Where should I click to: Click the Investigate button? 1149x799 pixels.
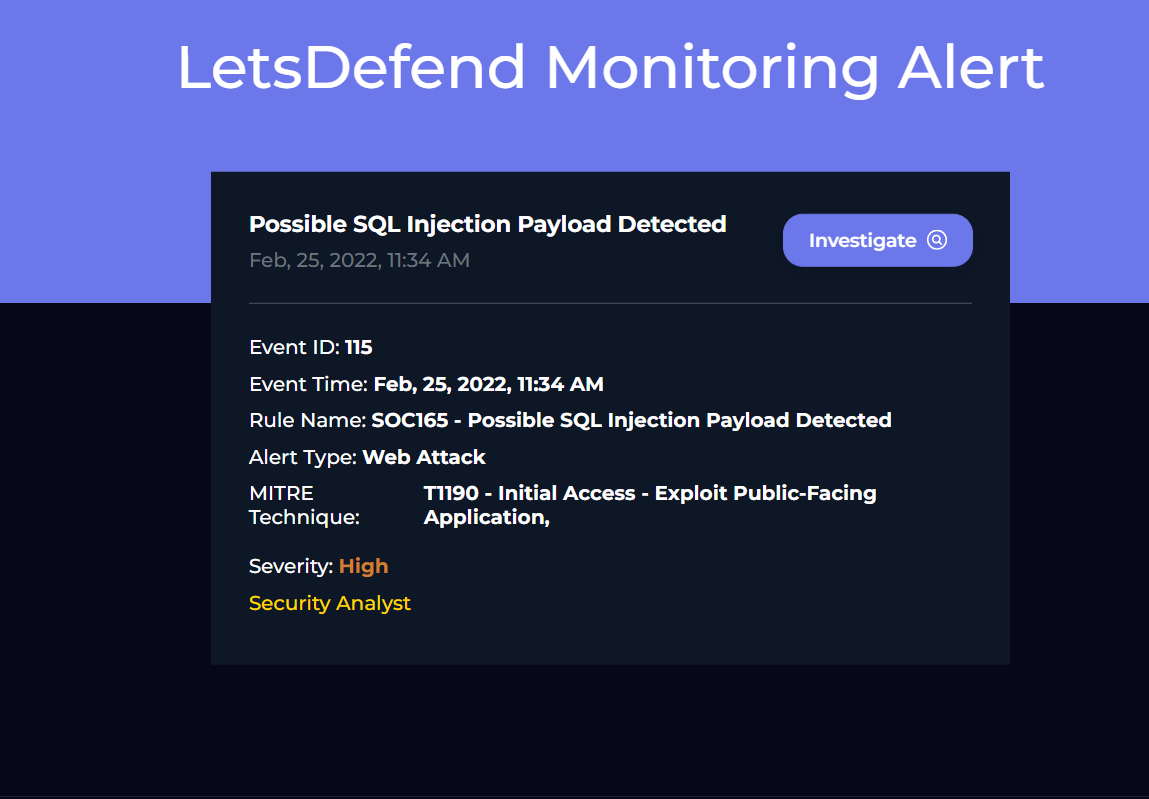click(x=877, y=240)
